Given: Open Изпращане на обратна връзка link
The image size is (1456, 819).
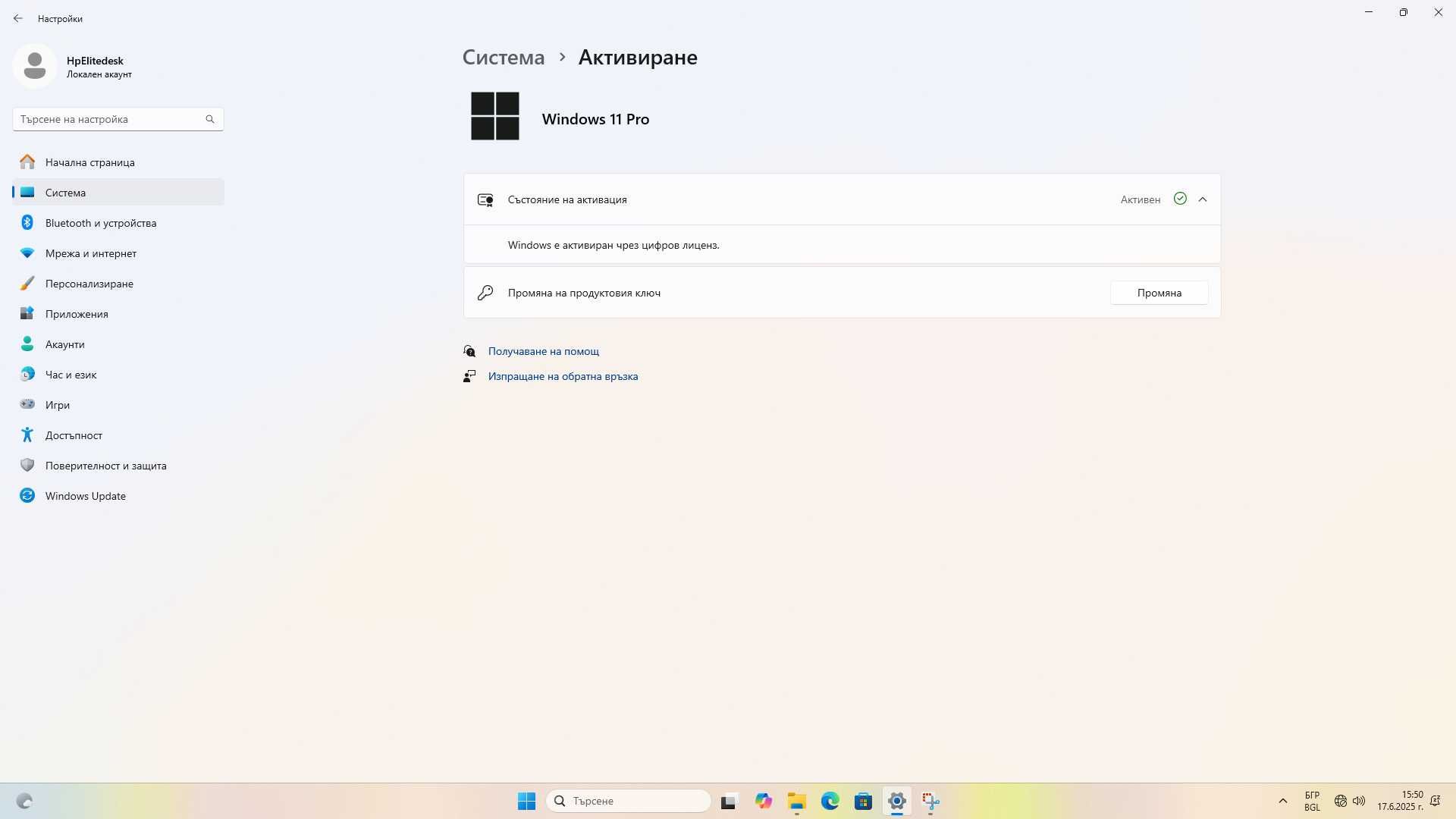Looking at the screenshot, I should tap(563, 376).
